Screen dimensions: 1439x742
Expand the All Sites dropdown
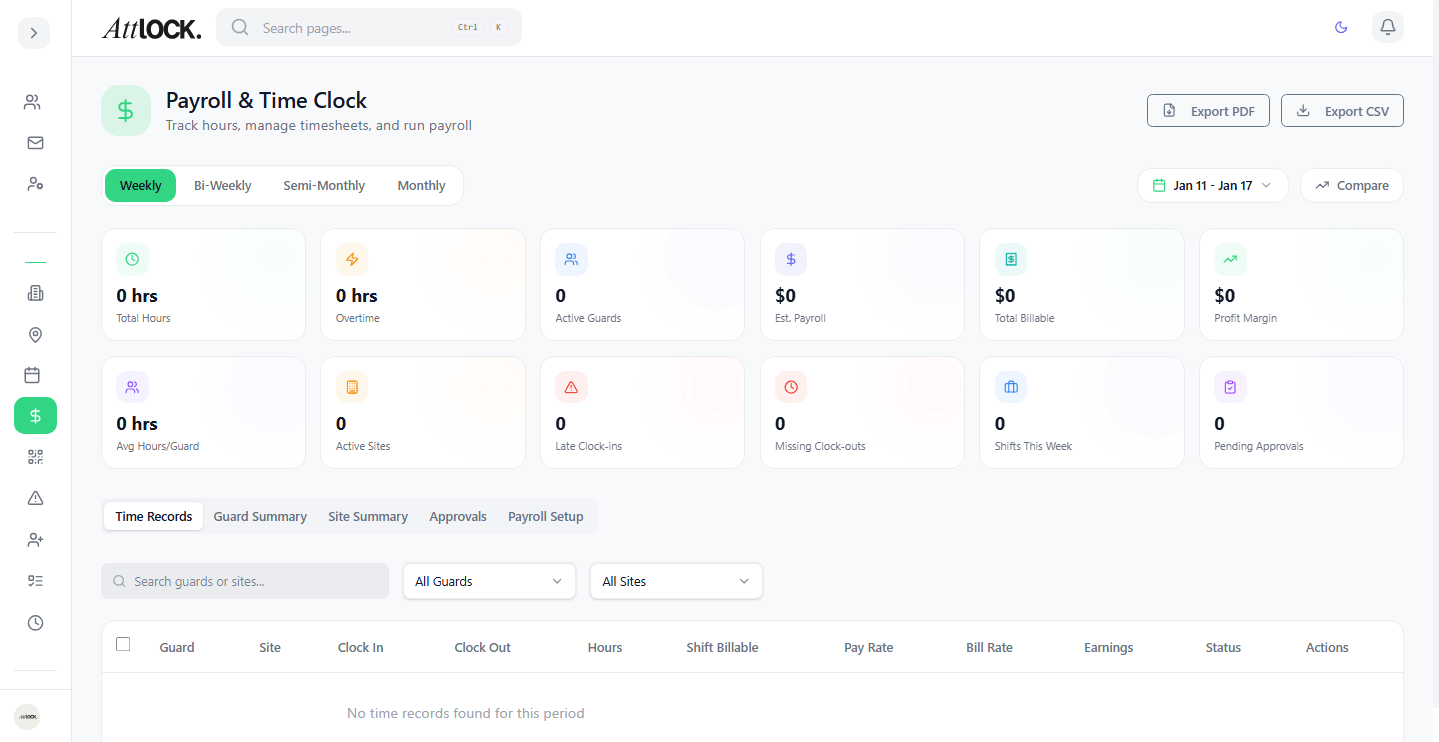coord(676,581)
